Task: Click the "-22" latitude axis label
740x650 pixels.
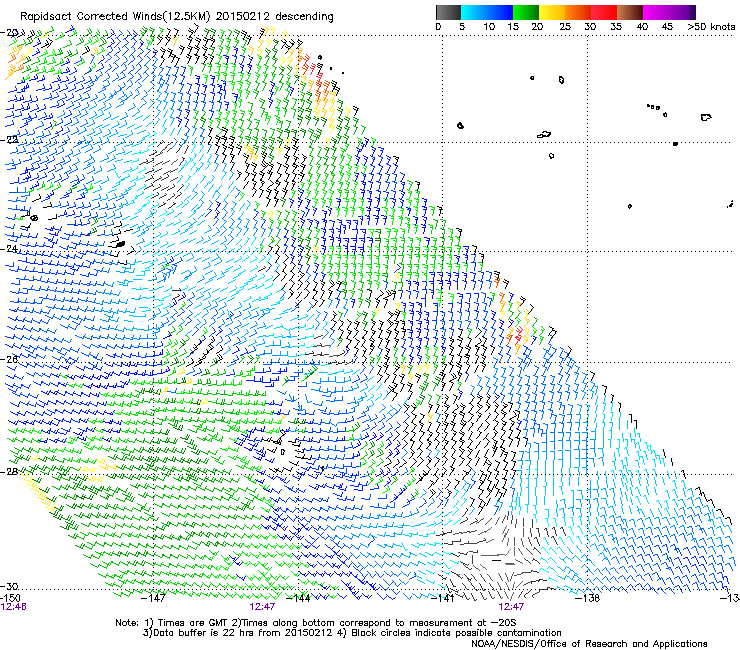Action: 9,140
